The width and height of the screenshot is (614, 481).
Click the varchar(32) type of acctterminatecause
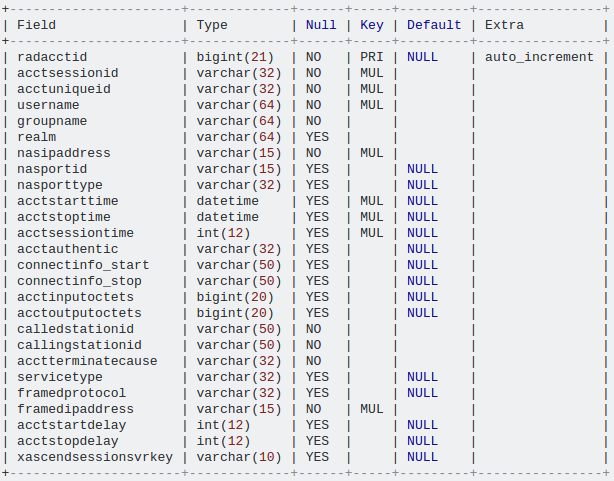(239, 361)
